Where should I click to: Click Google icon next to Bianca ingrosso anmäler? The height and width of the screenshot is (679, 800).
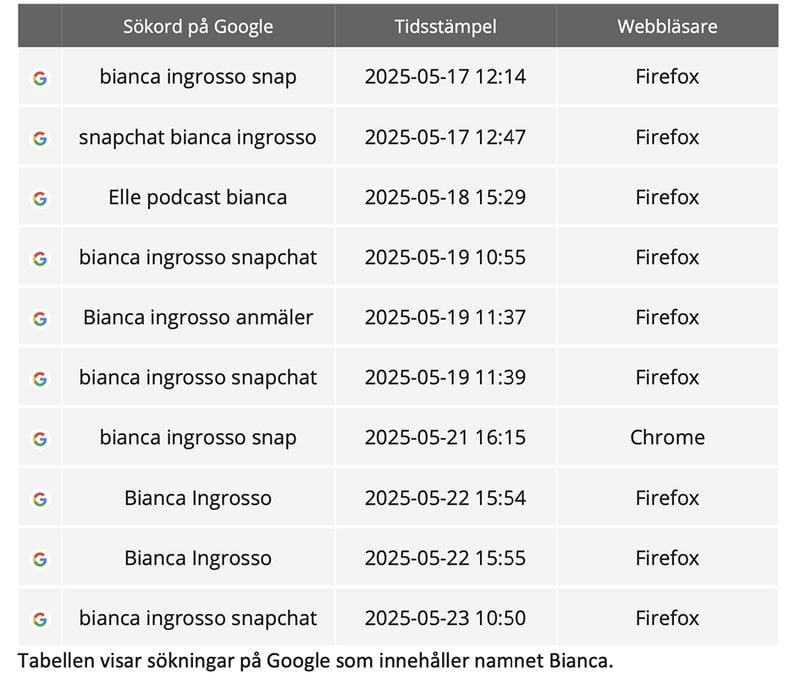point(40,319)
